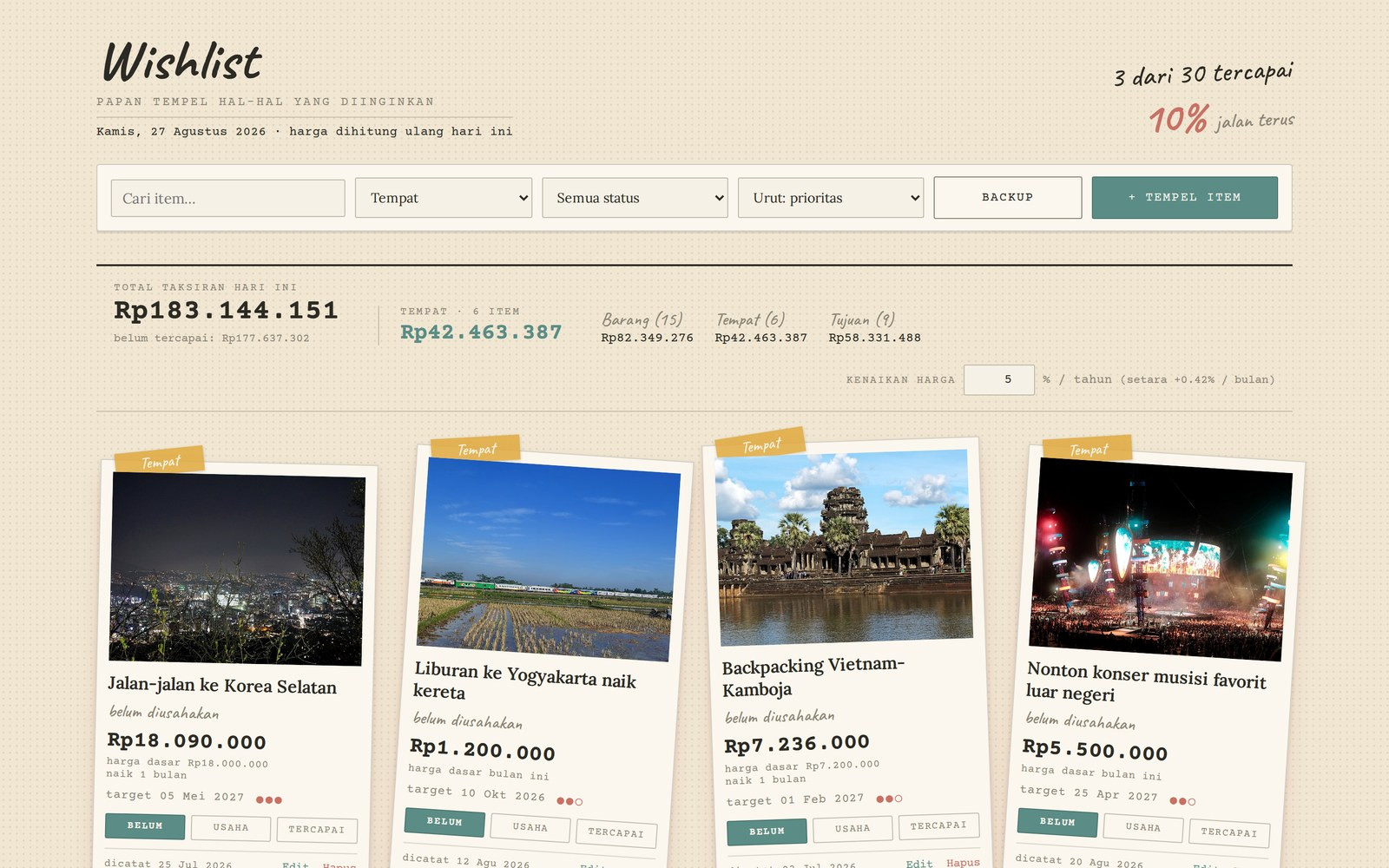Click priority dots on Korea Selatan card

(x=269, y=799)
